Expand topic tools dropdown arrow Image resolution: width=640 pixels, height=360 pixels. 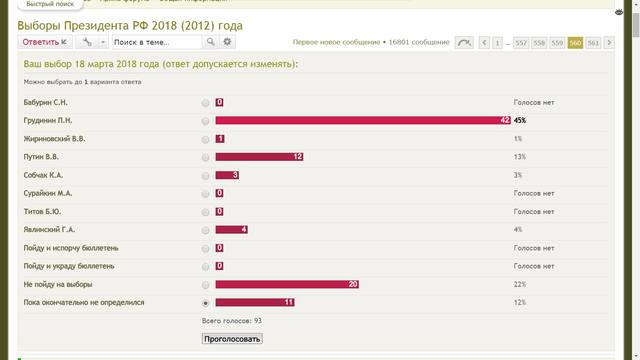pyautogui.click(x=103, y=42)
